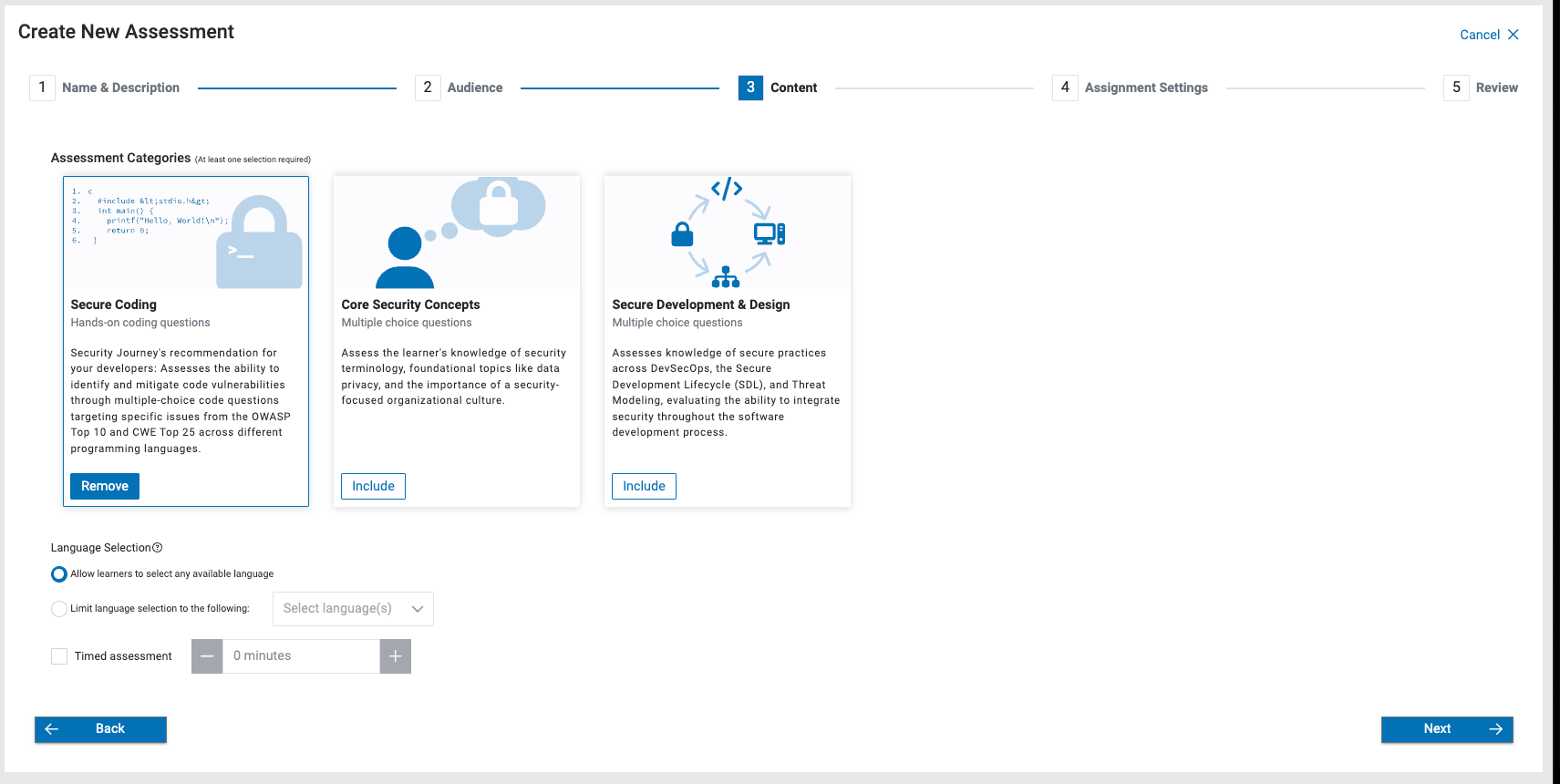Click the Next button

(x=1447, y=729)
